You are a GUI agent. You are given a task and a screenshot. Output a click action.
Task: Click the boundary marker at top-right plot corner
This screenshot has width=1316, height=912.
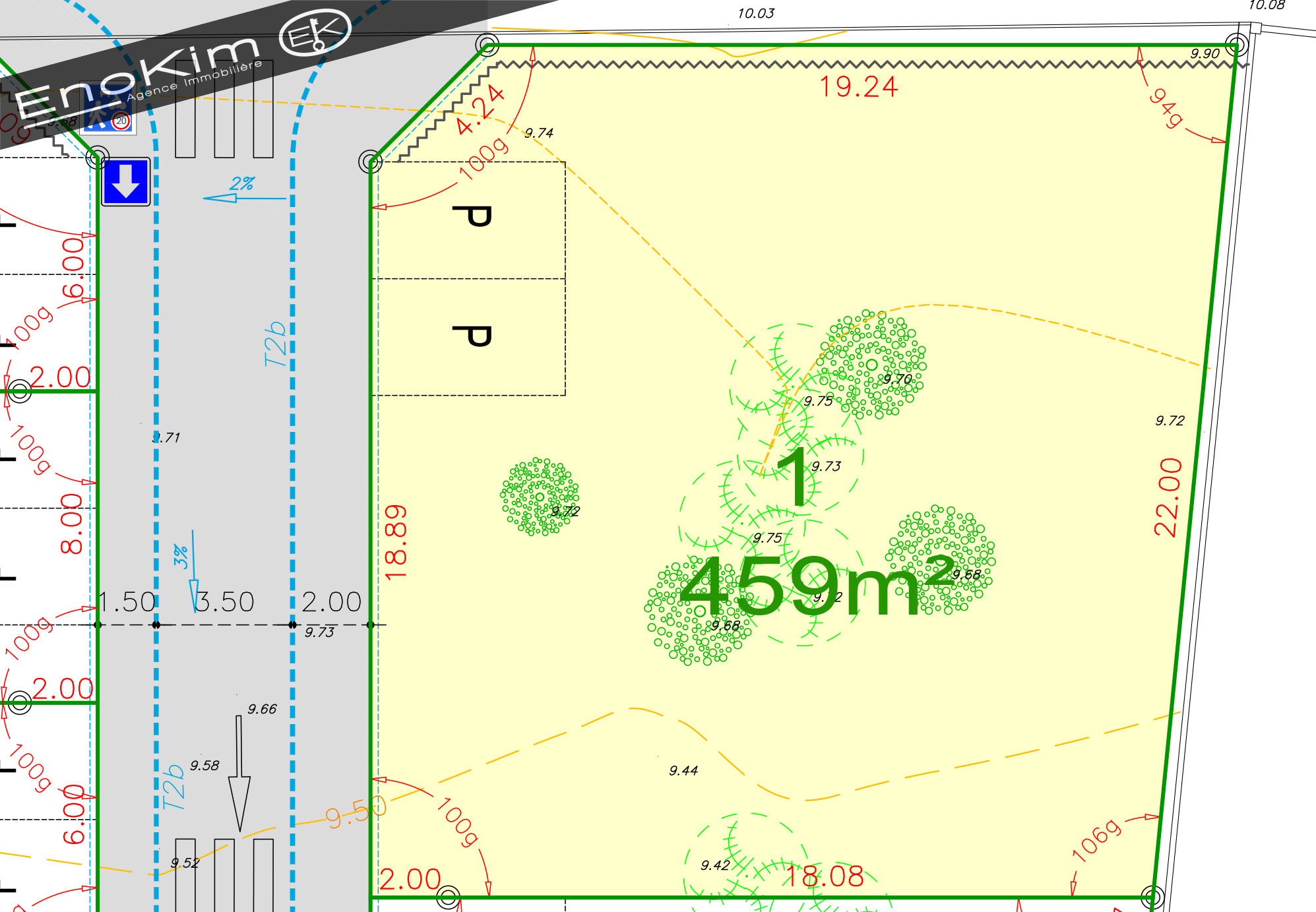(x=1236, y=45)
